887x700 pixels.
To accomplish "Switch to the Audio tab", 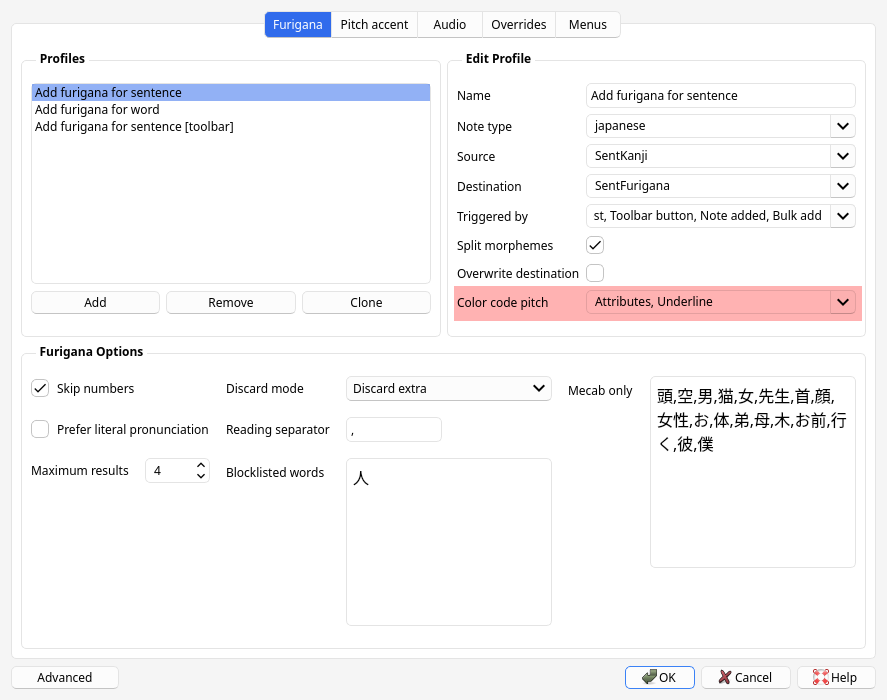I will tap(449, 24).
